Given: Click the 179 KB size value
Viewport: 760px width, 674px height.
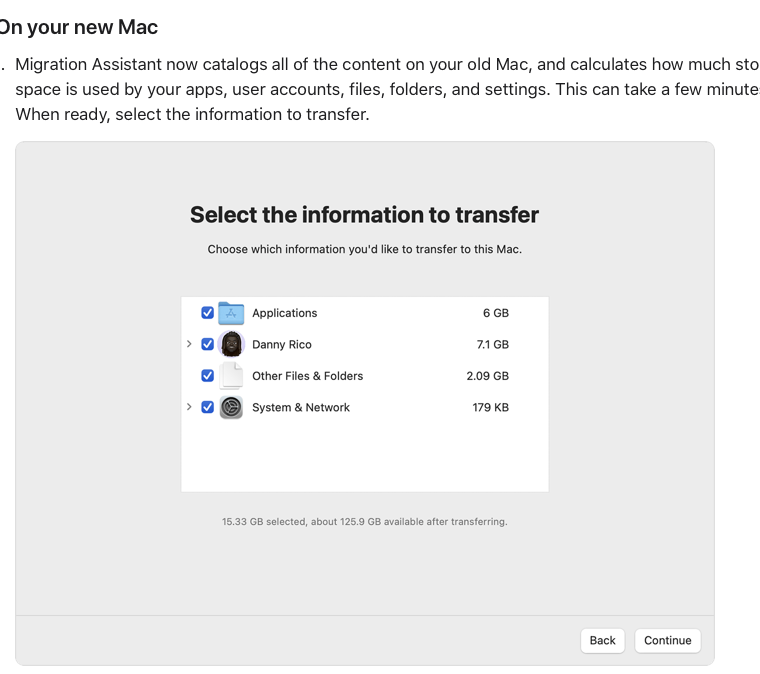Looking at the screenshot, I should click(490, 407).
